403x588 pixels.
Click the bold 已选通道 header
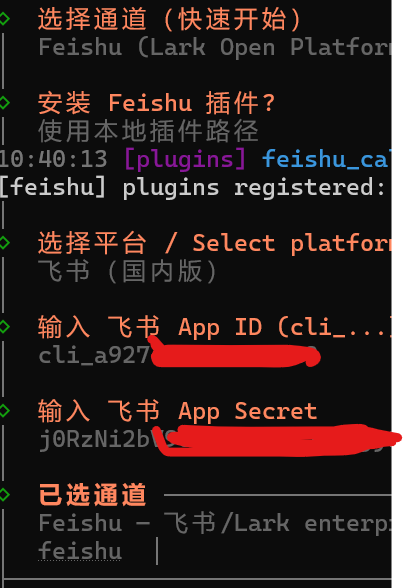(92, 495)
